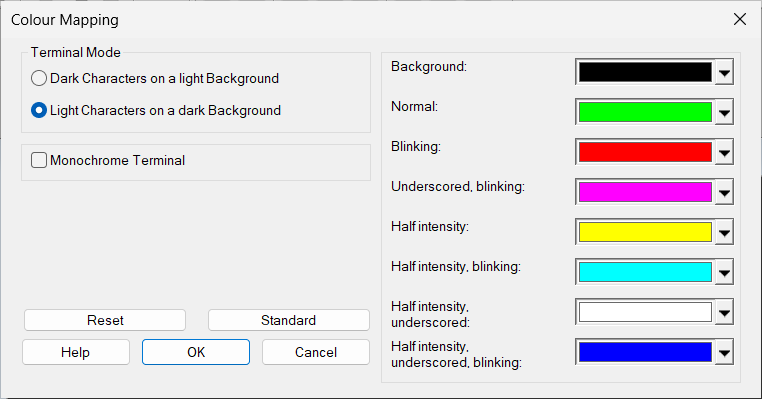The width and height of the screenshot is (762, 399).
Task: Expand the Normal colour dropdown arrow
Action: [x=724, y=112]
